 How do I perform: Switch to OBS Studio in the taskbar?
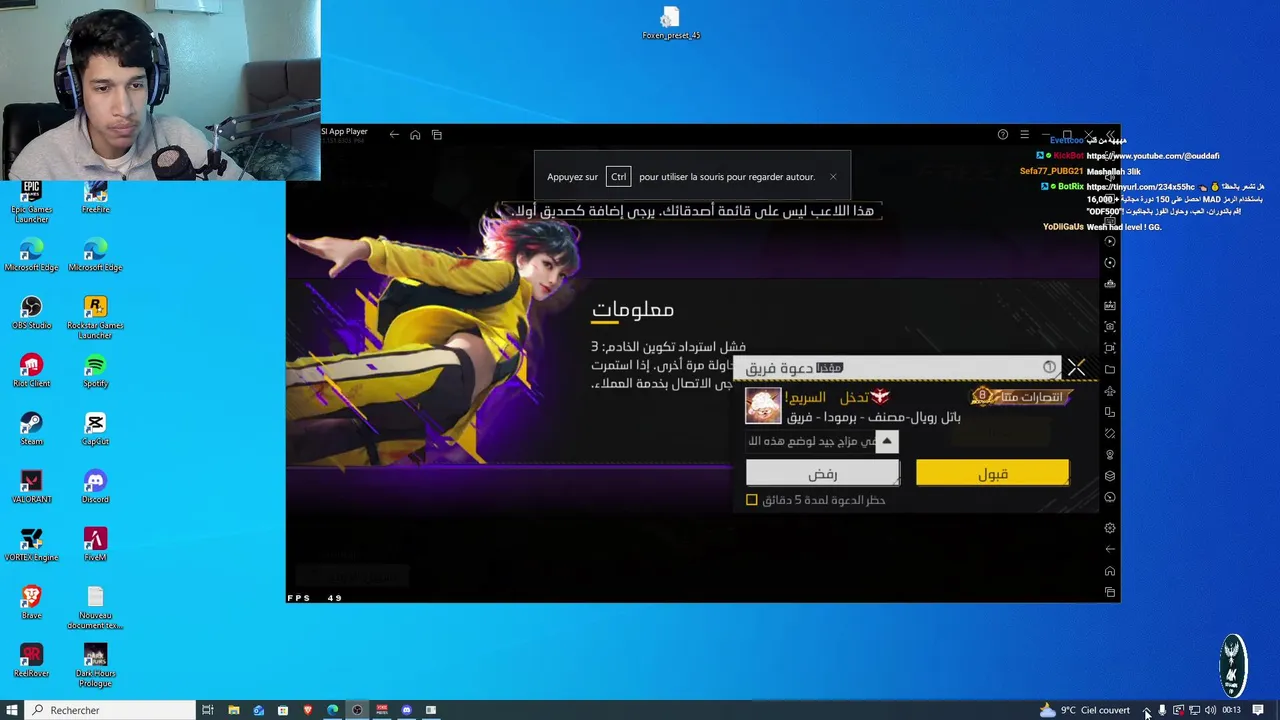click(x=357, y=710)
